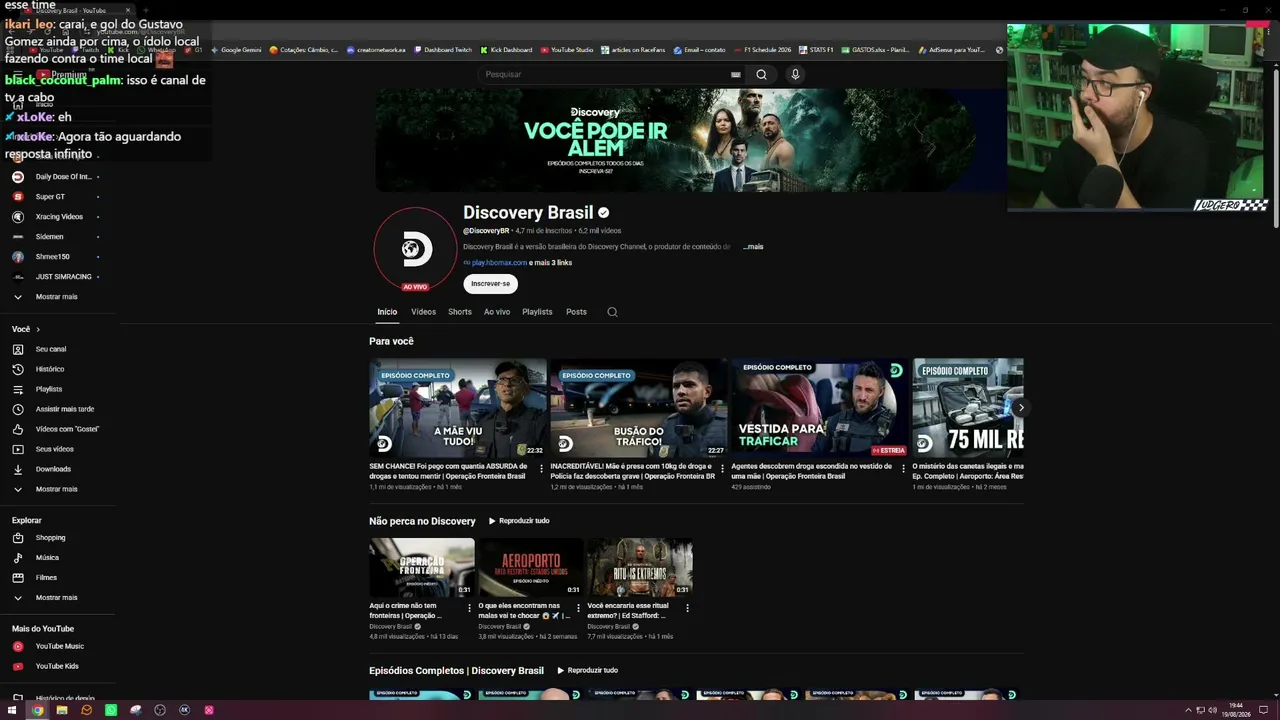This screenshot has height=720, width=1280.
Task: Open options for Aqui o crime não tem fronteiras
Action: coord(469,608)
